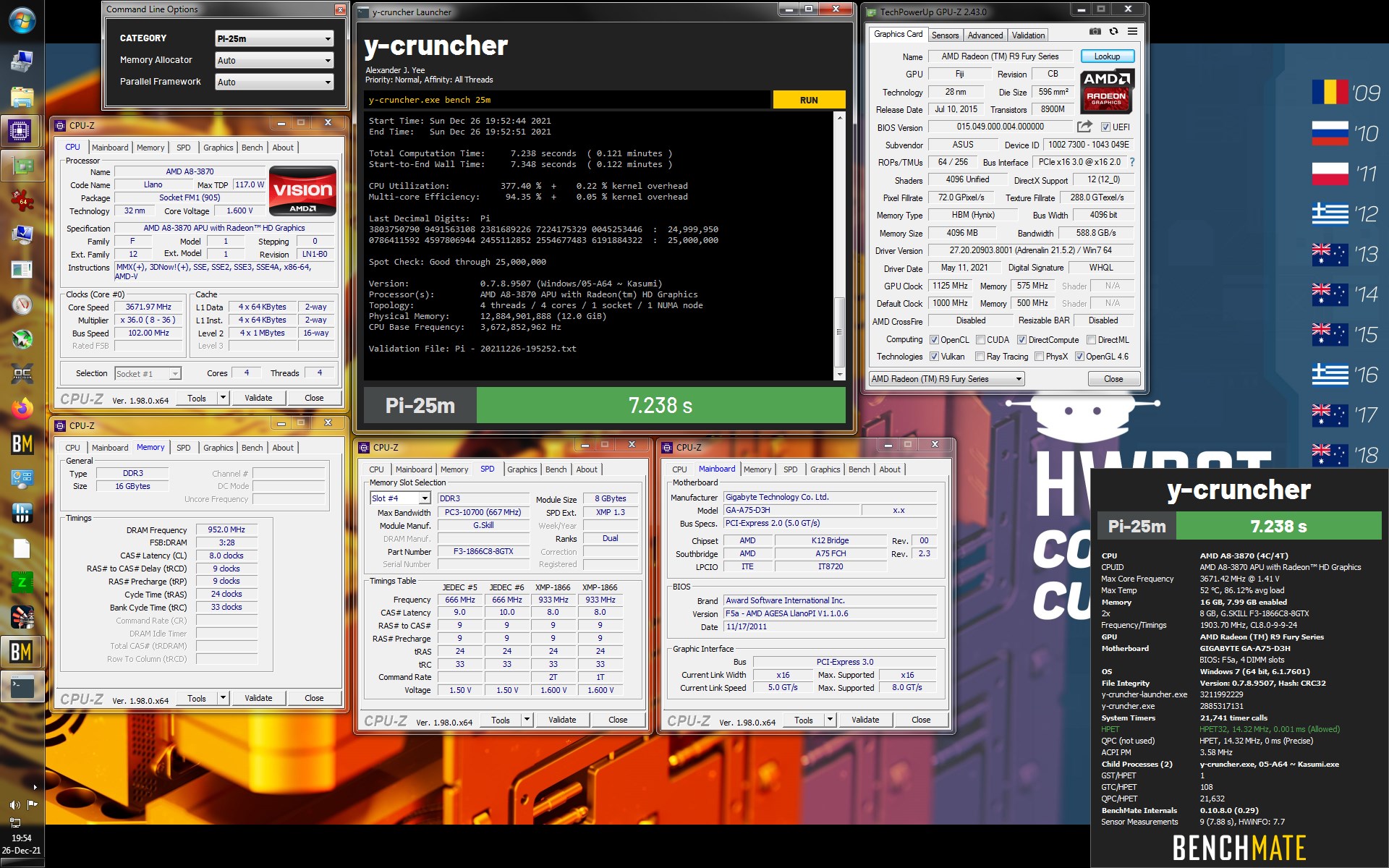Screen dimensions: 1389x868
Task: Open Windows Explorer folder taskbar icon
Action: coord(22,96)
